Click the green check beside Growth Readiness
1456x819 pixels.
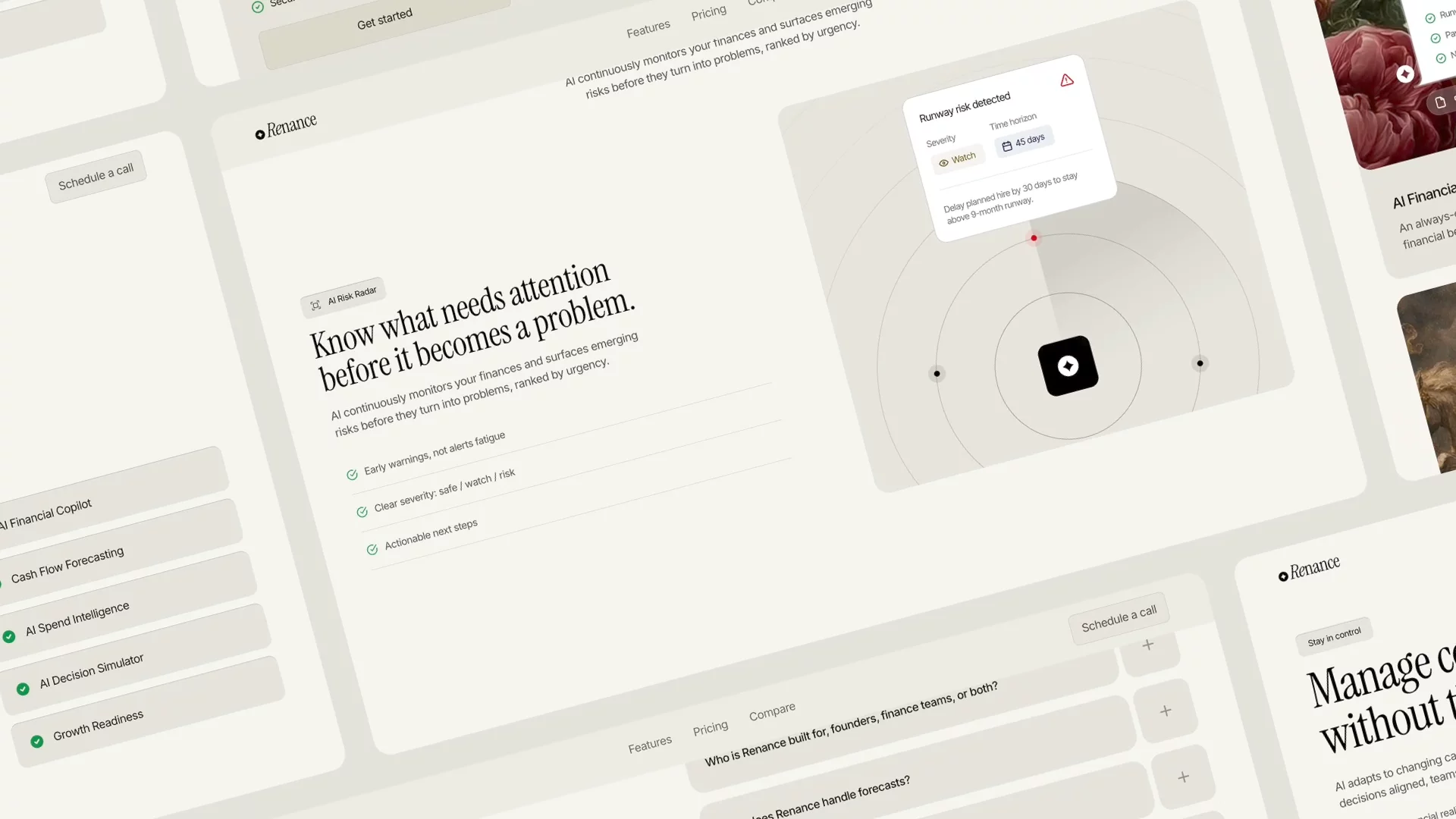click(x=36, y=741)
